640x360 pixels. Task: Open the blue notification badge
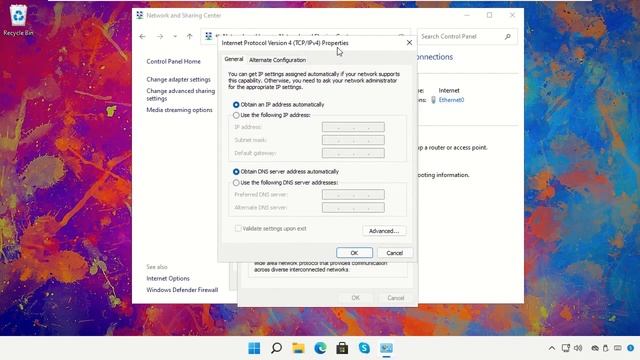pyautogui.click(x=631, y=348)
